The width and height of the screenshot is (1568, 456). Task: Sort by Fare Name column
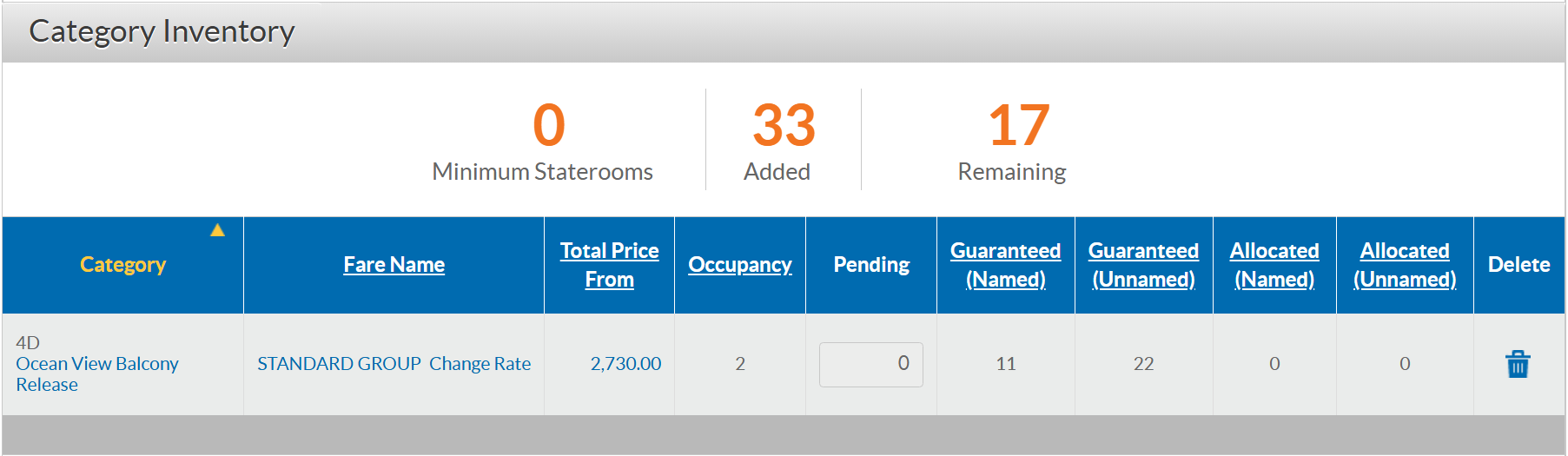[394, 265]
